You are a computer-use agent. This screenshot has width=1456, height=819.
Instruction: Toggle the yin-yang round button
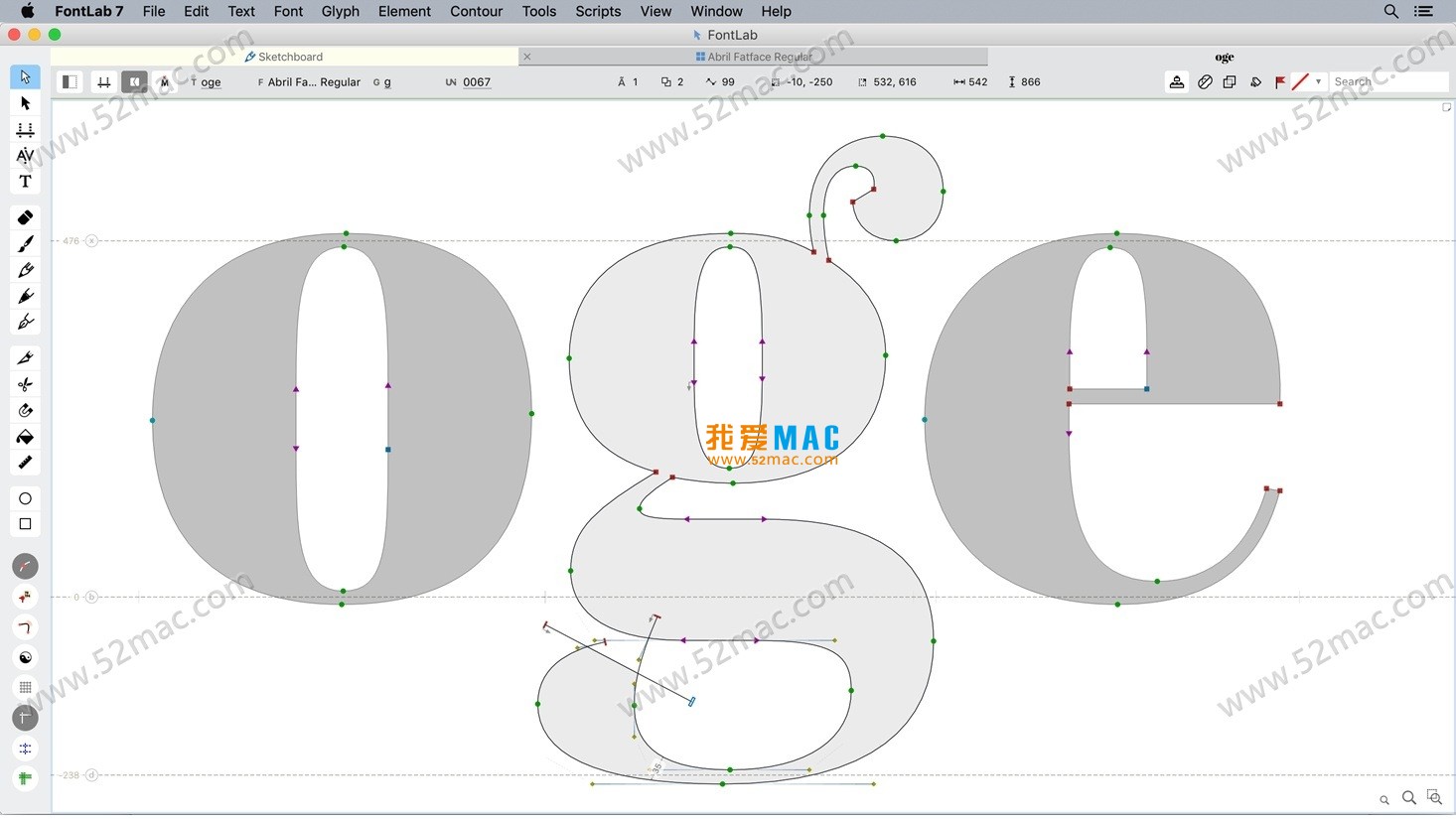tap(25, 657)
